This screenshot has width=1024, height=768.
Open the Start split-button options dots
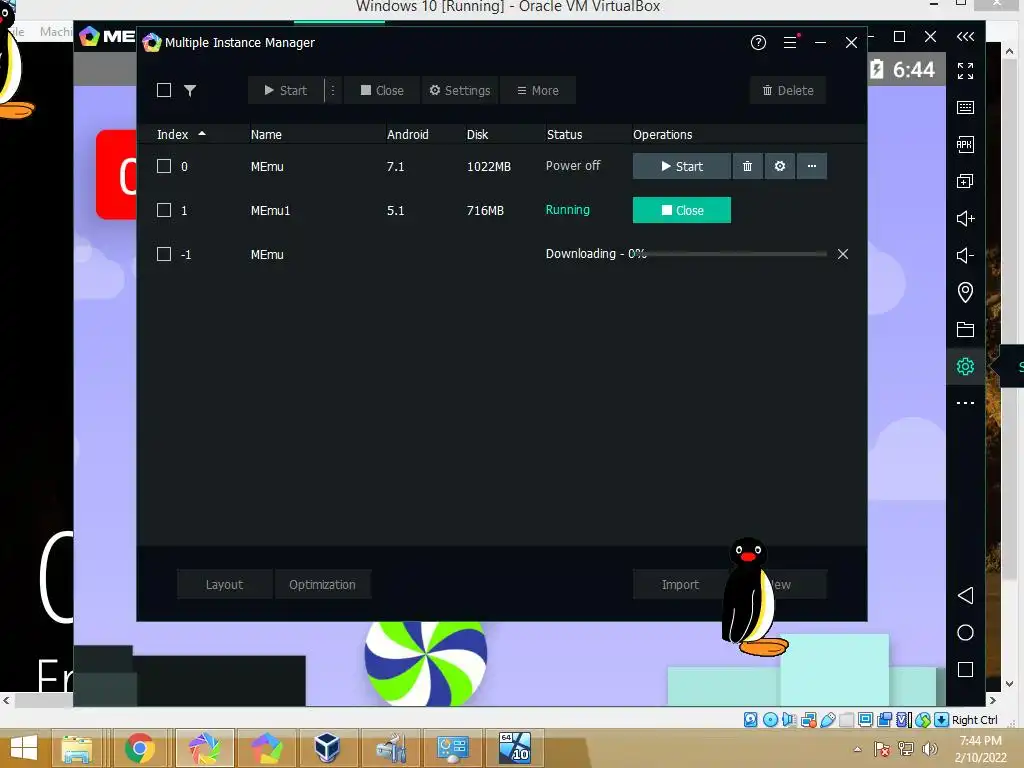[332, 90]
